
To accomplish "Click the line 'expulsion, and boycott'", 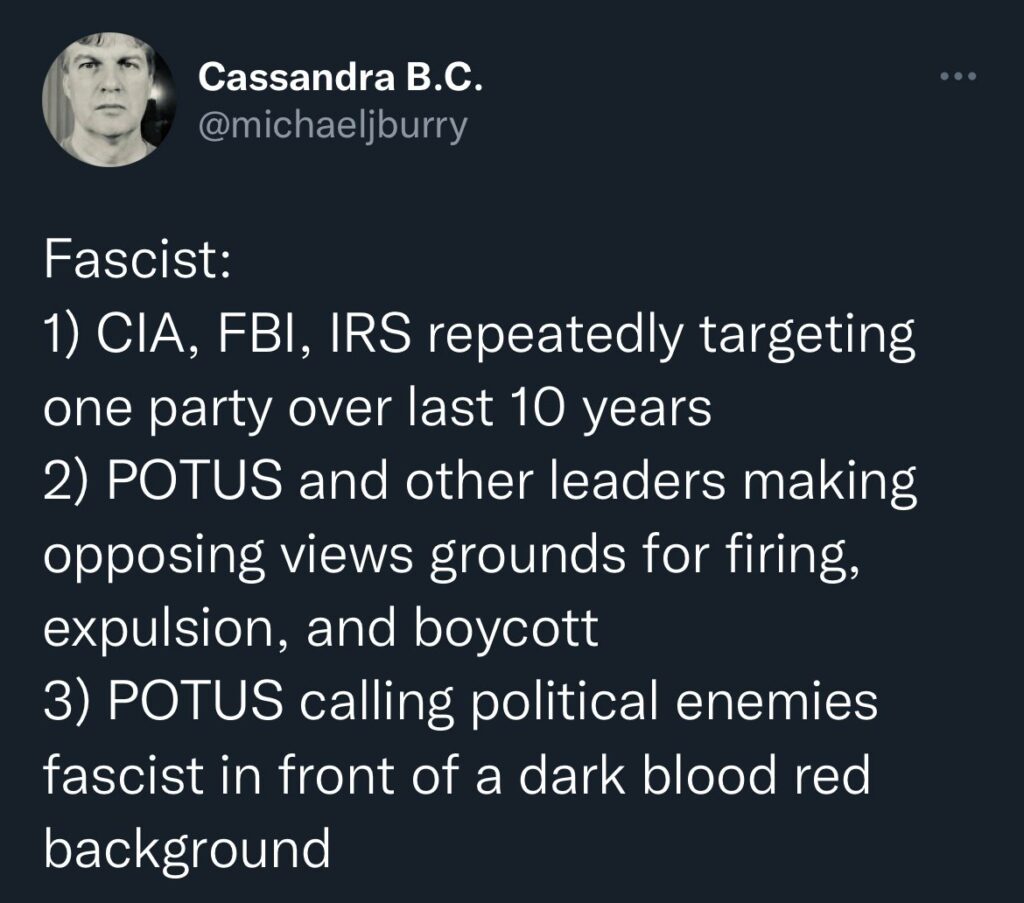I will pyautogui.click(x=320, y=628).
